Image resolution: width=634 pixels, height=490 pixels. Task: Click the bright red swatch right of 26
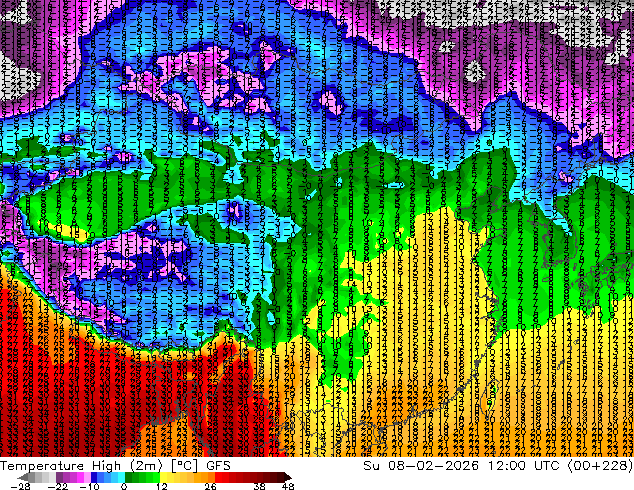pyautogui.click(x=218, y=477)
